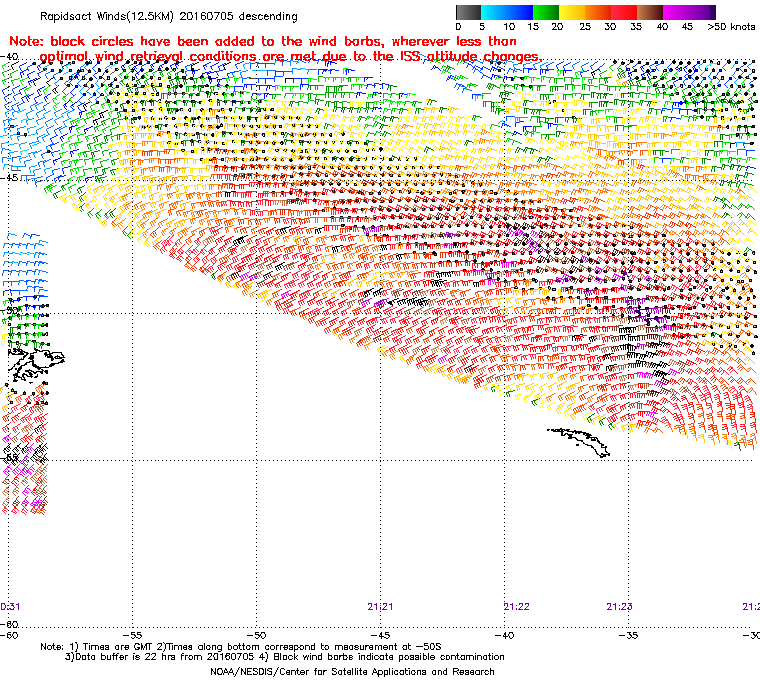Choose the magenta 40-45 knots legend band
Viewport: 760px width, 688px height.
[677, 12]
